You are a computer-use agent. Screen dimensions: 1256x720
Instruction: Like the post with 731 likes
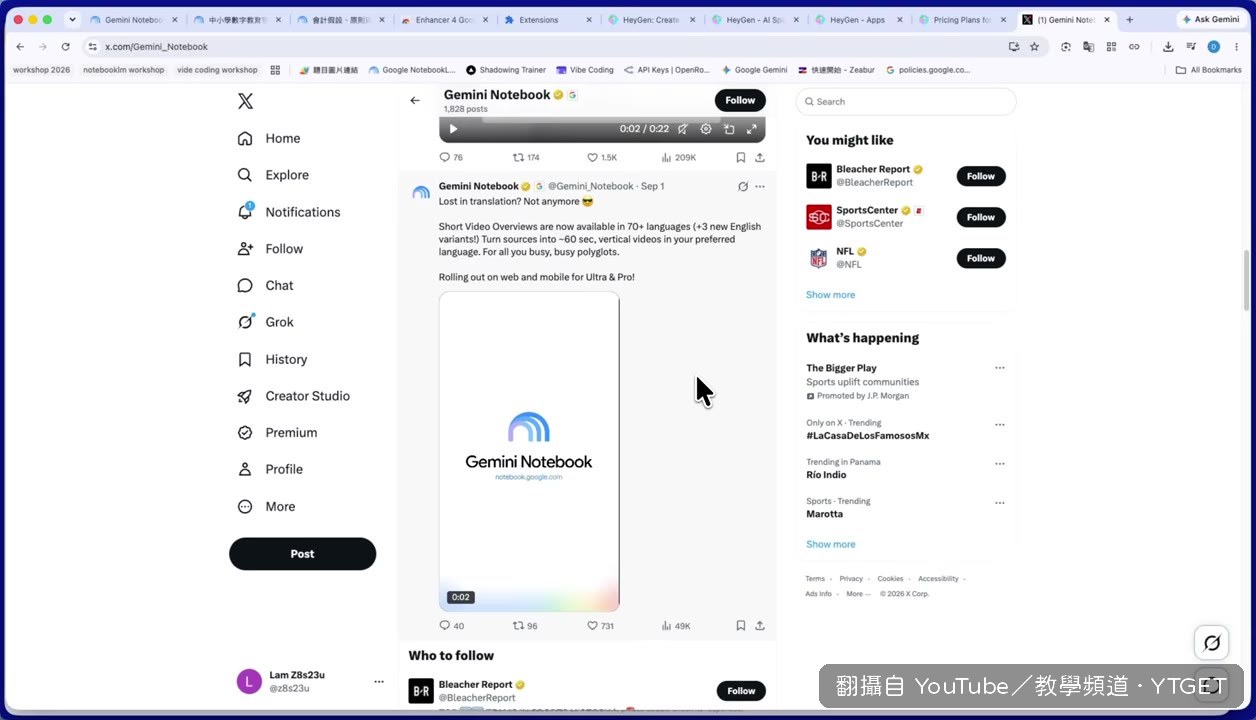[600, 626]
